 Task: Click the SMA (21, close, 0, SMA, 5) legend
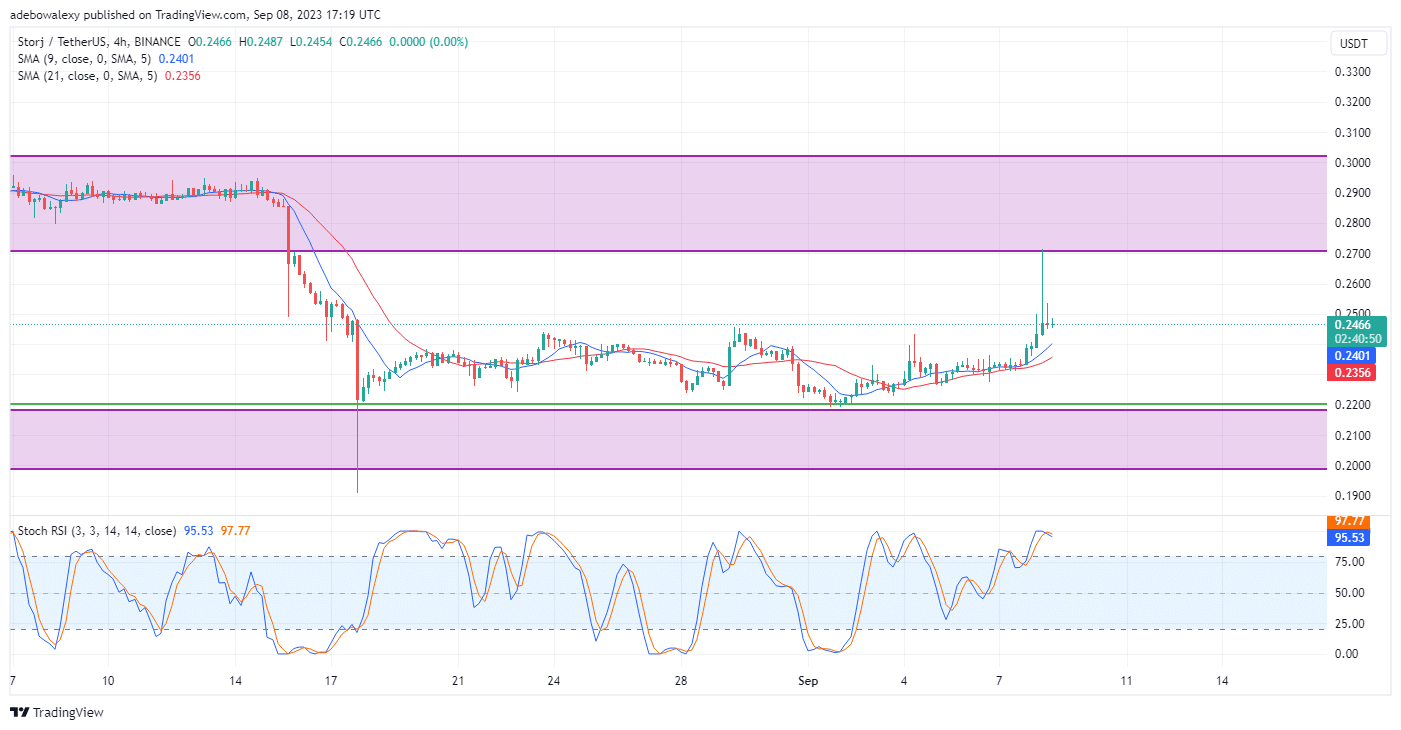87,76
